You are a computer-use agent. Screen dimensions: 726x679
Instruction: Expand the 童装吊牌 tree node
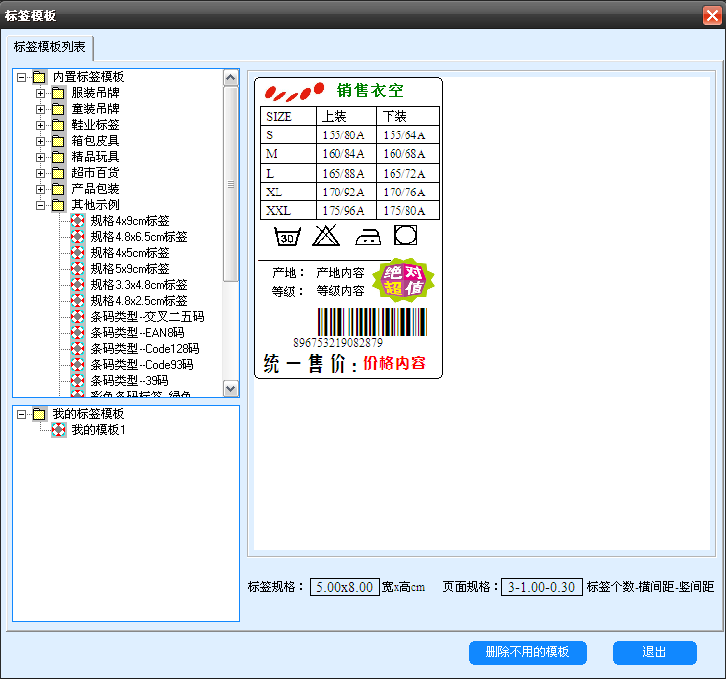41,109
